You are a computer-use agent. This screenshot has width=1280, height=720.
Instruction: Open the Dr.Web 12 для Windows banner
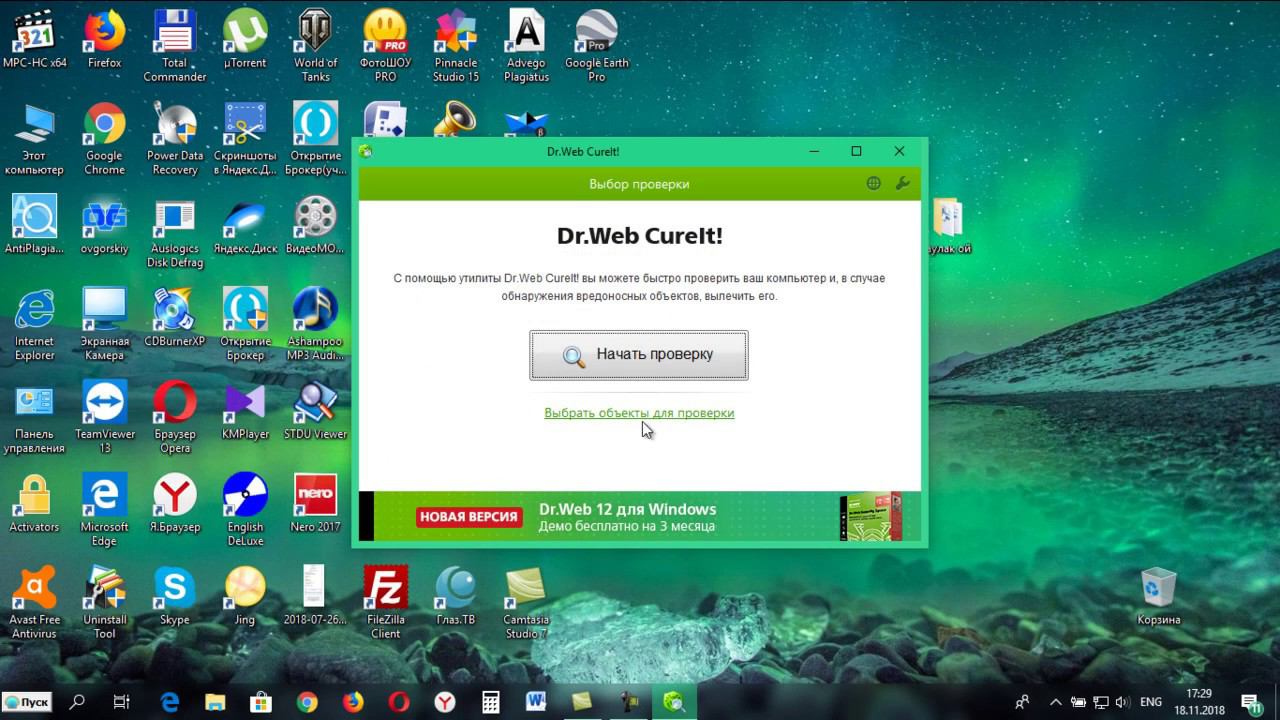coord(639,516)
